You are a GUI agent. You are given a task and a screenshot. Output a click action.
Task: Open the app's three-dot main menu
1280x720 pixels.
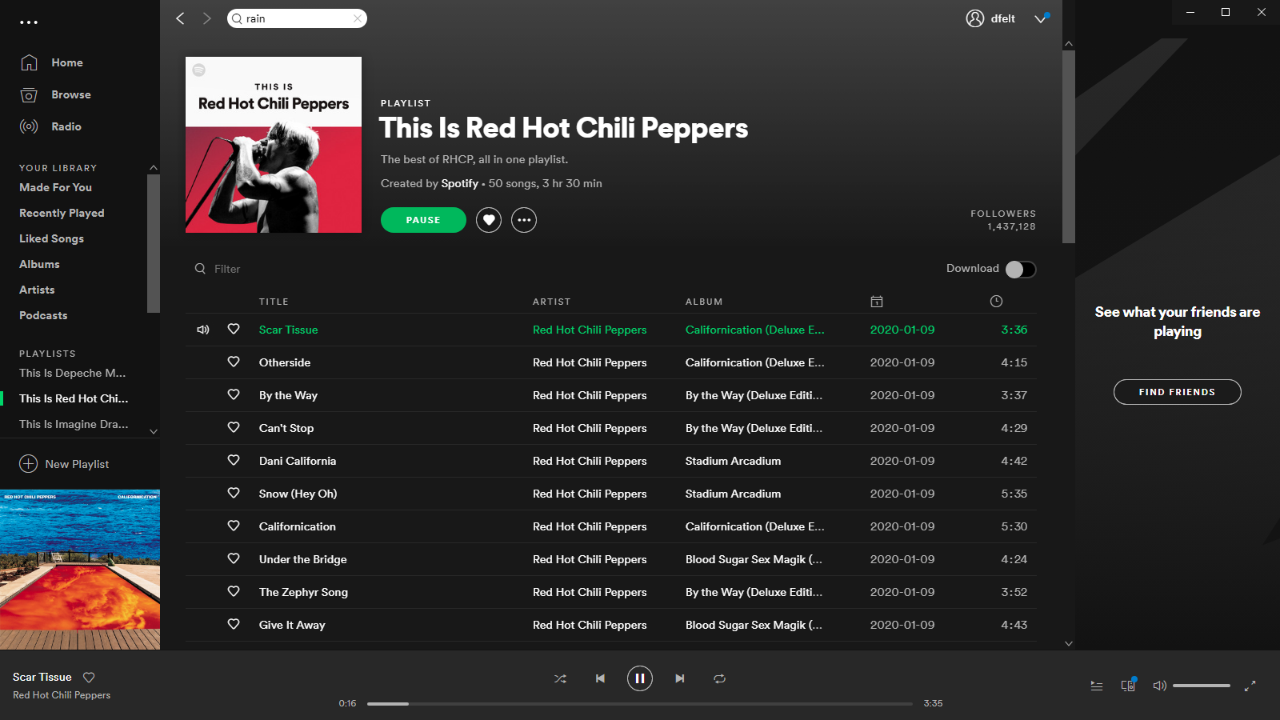pos(29,22)
